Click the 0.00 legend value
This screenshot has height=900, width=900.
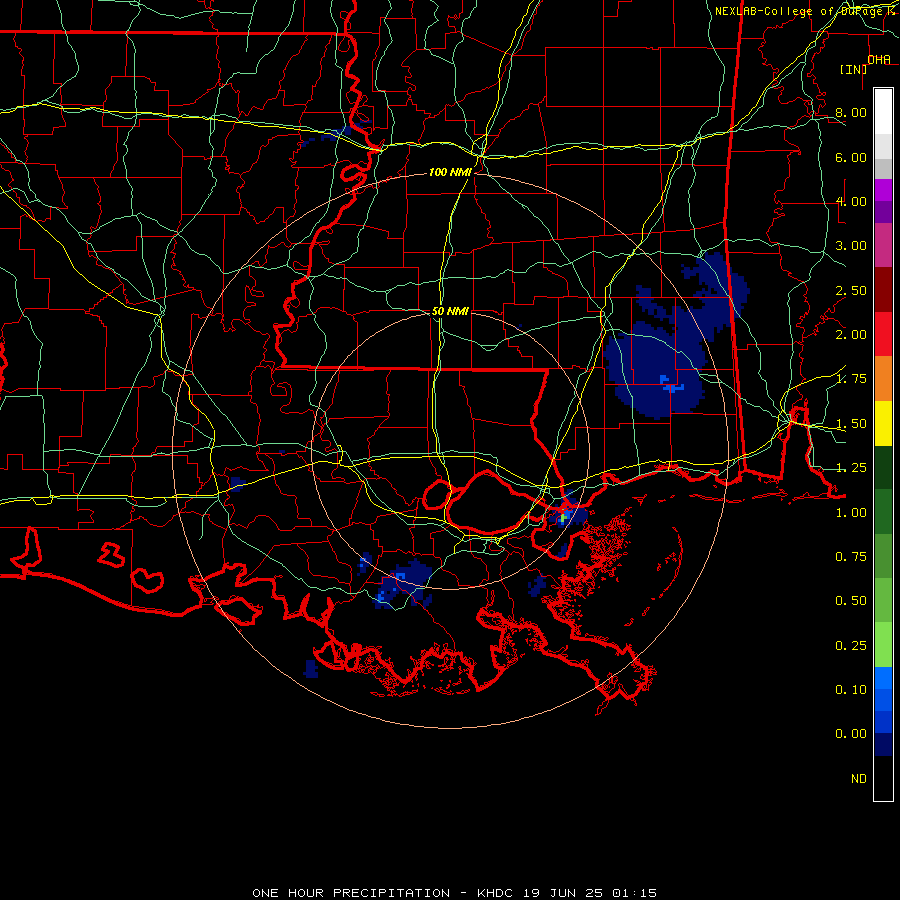point(851,734)
